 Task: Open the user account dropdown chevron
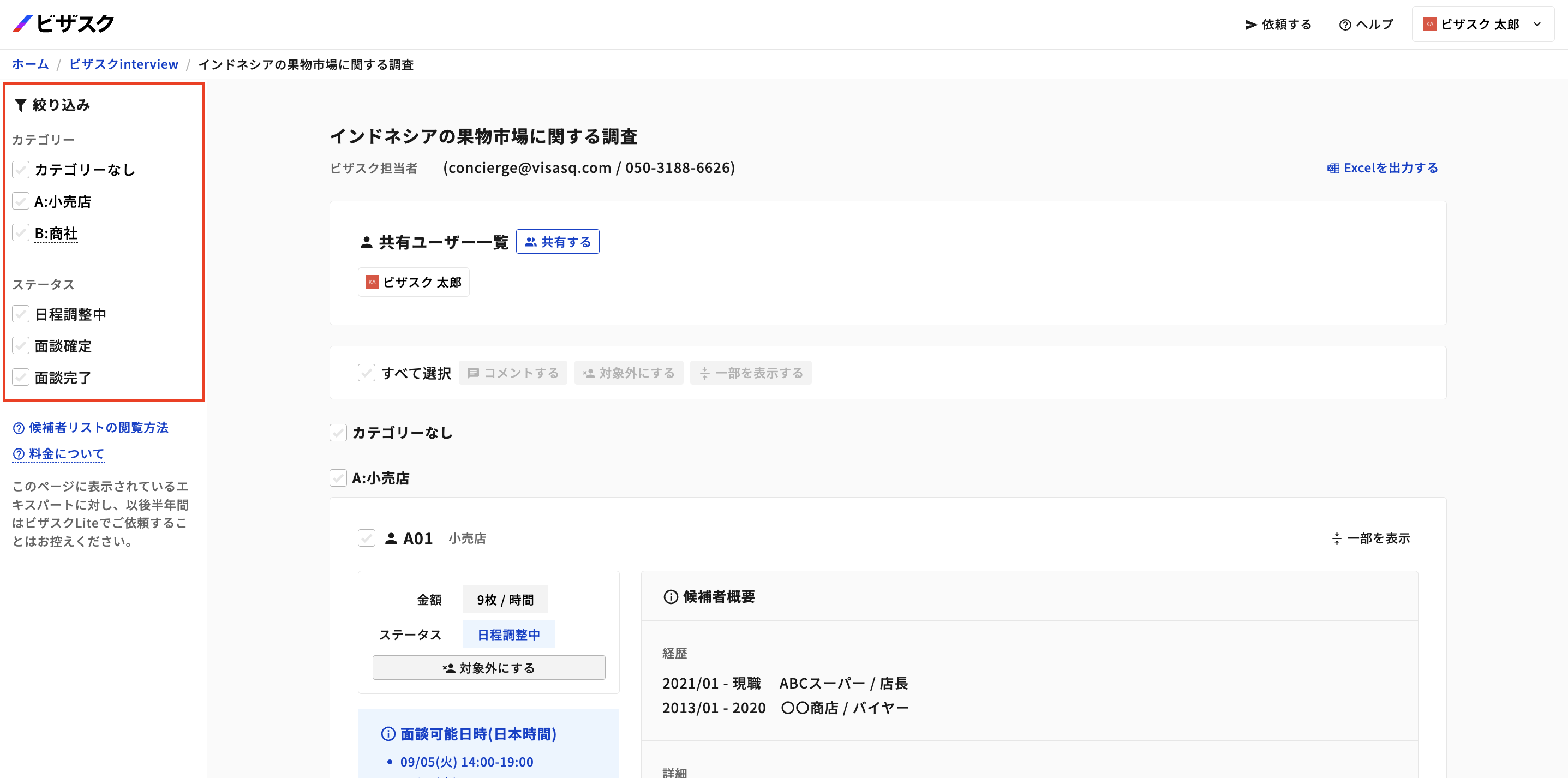coord(1537,25)
